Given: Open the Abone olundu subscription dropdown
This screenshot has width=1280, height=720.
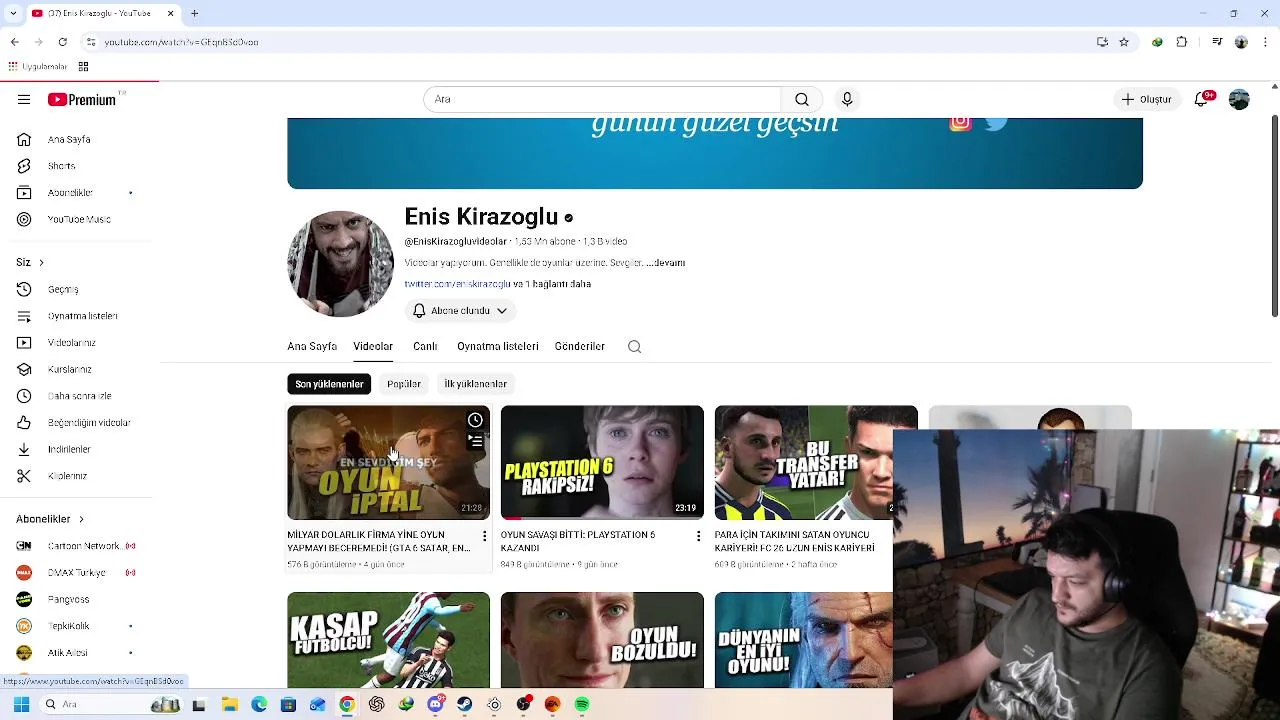Looking at the screenshot, I should point(460,310).
